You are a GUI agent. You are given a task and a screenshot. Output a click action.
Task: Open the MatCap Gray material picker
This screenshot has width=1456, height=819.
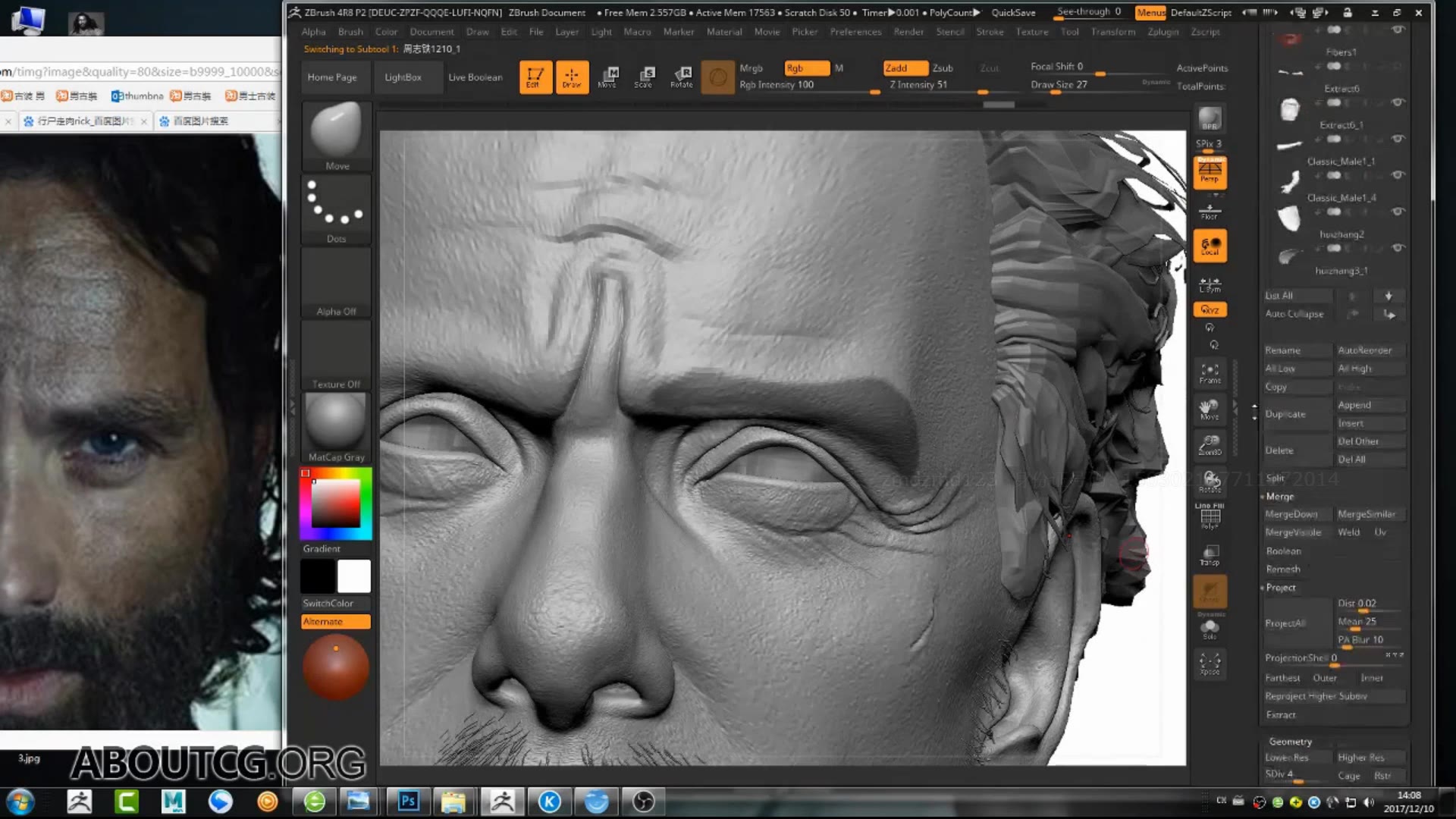[337, 428]
